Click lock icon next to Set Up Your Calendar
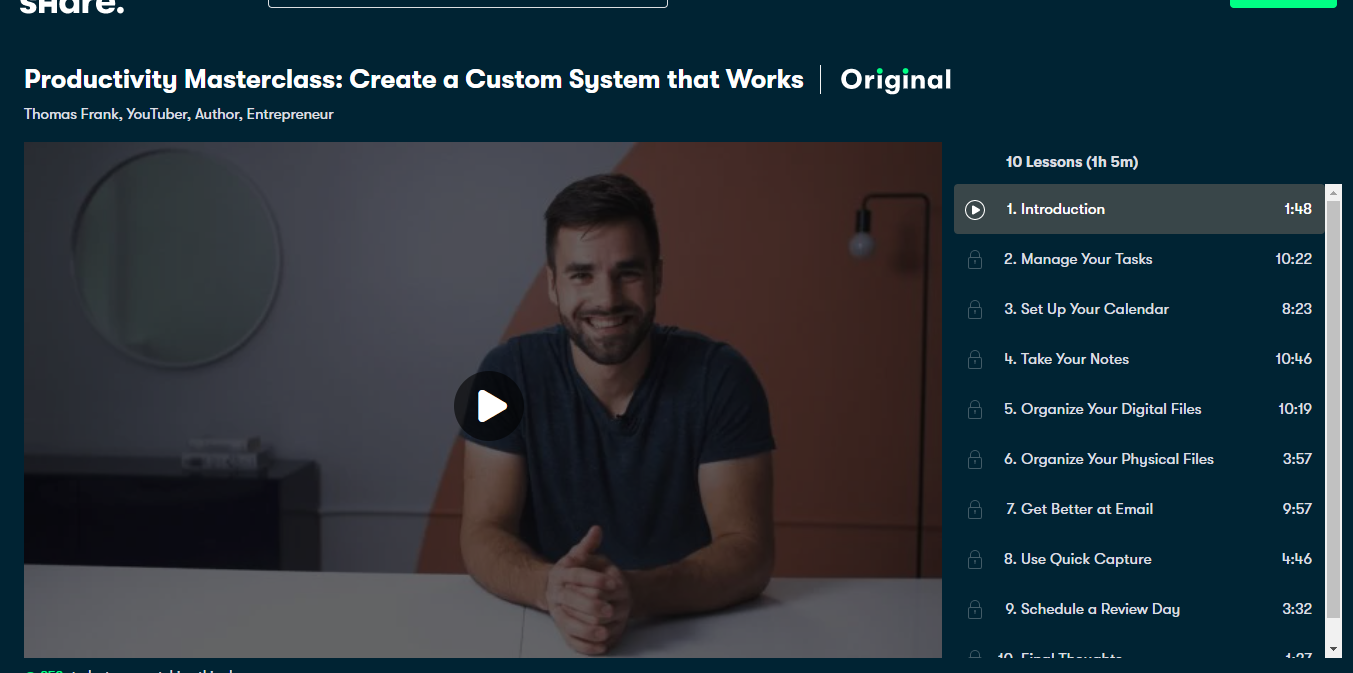The image size is (1353, 673). click(x=974, y=310)
